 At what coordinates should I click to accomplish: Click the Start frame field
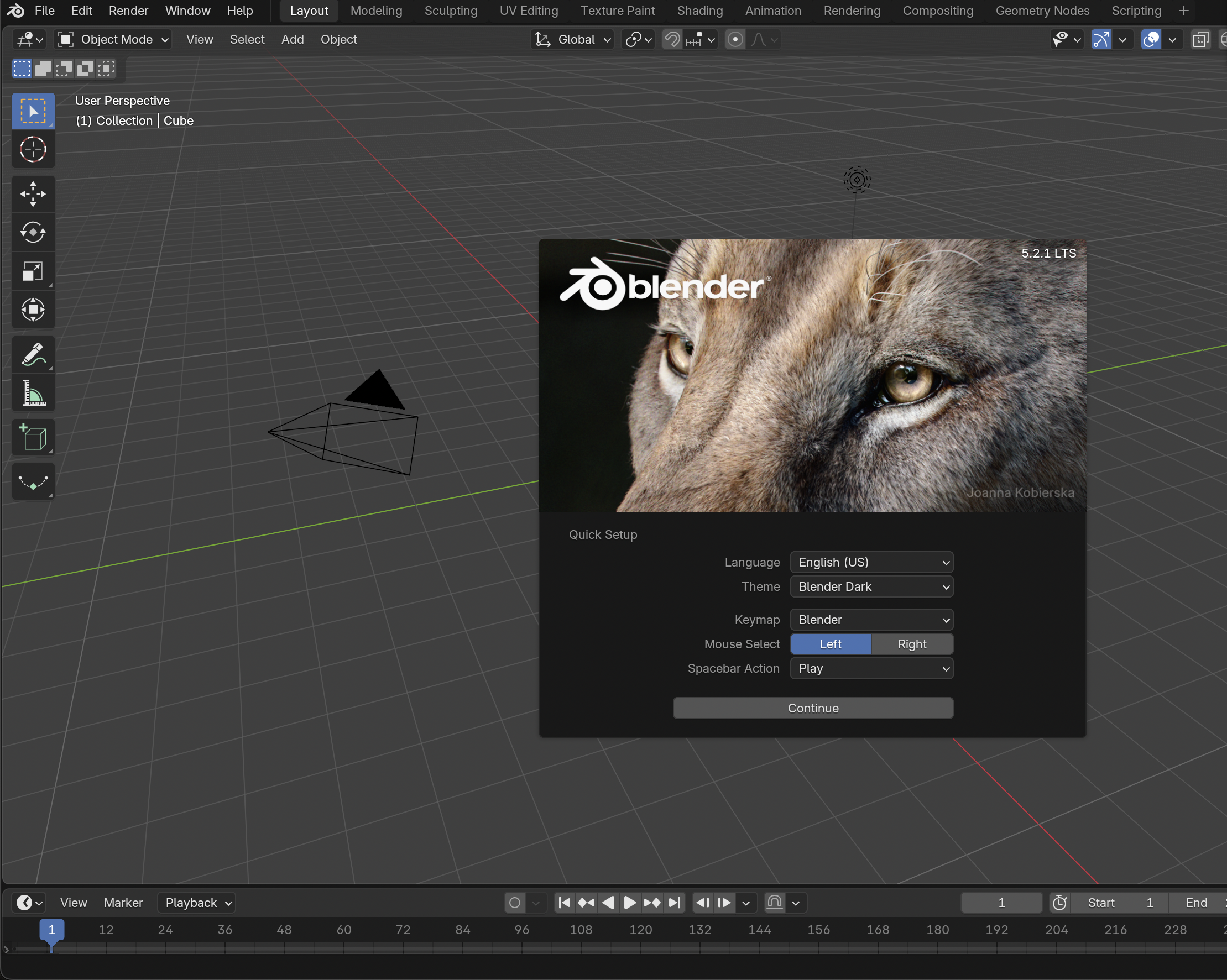coord(1119,903)
